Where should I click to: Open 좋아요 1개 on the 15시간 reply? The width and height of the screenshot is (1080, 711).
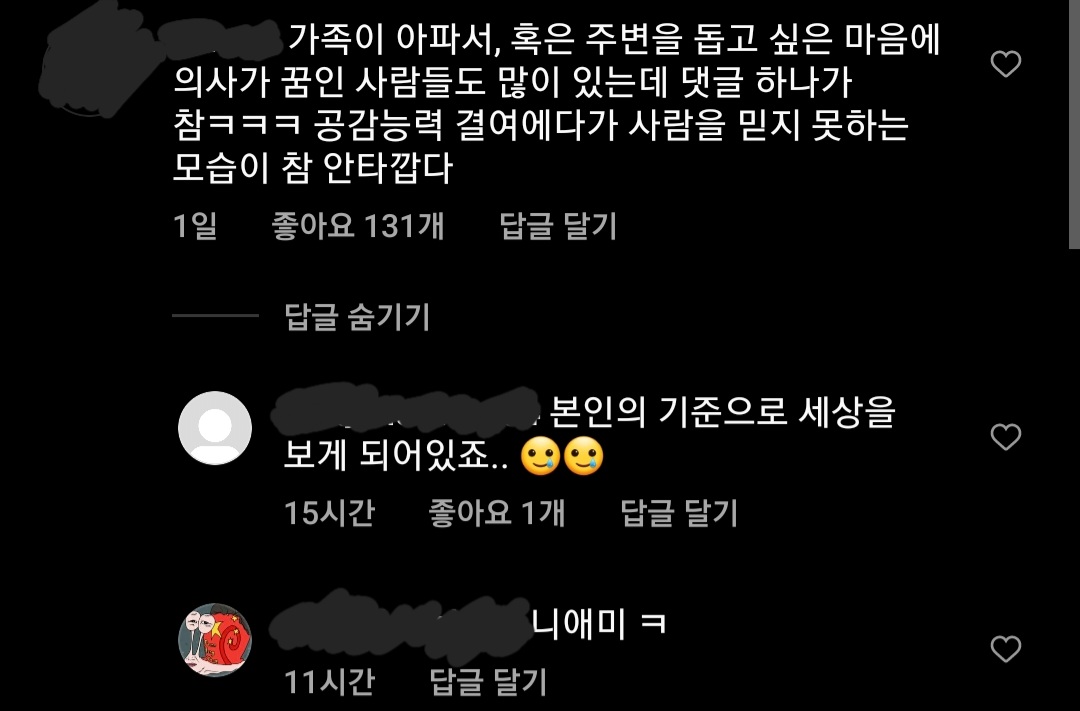[497, 513]
